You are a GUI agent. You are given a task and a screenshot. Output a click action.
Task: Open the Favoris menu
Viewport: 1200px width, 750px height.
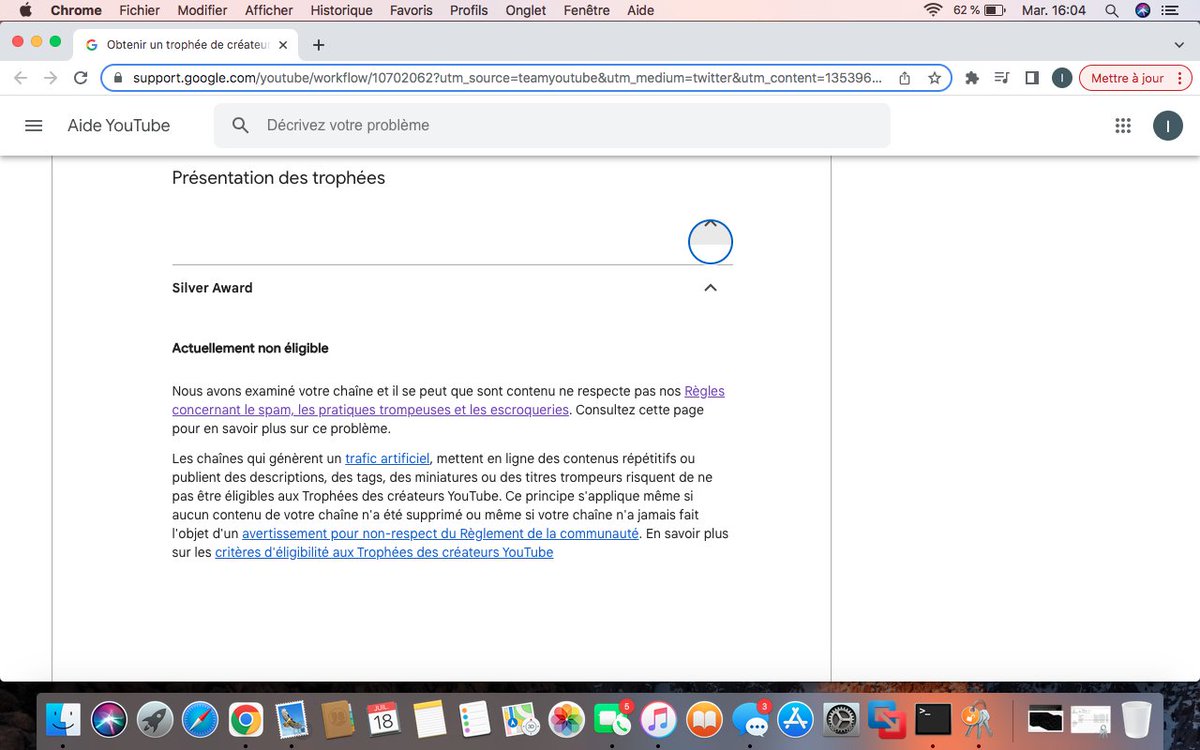(411, 10)
